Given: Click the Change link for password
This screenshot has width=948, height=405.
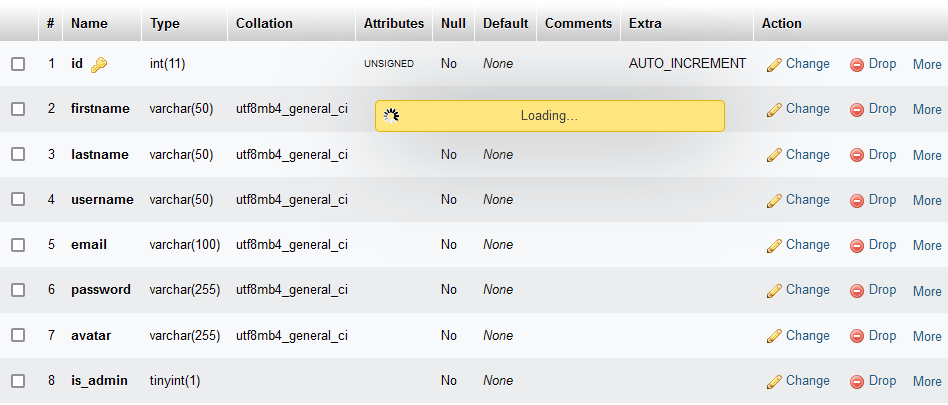Looking at the screenshot, I should (x=807, y=290).
